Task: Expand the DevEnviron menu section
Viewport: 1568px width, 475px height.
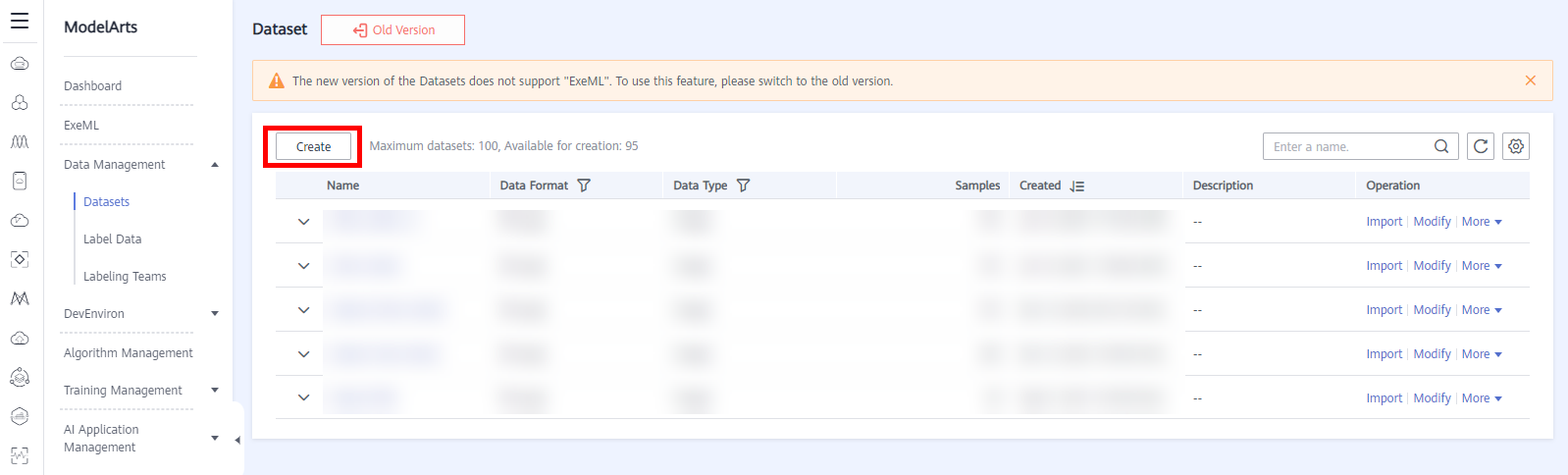Action: [215, 314]
